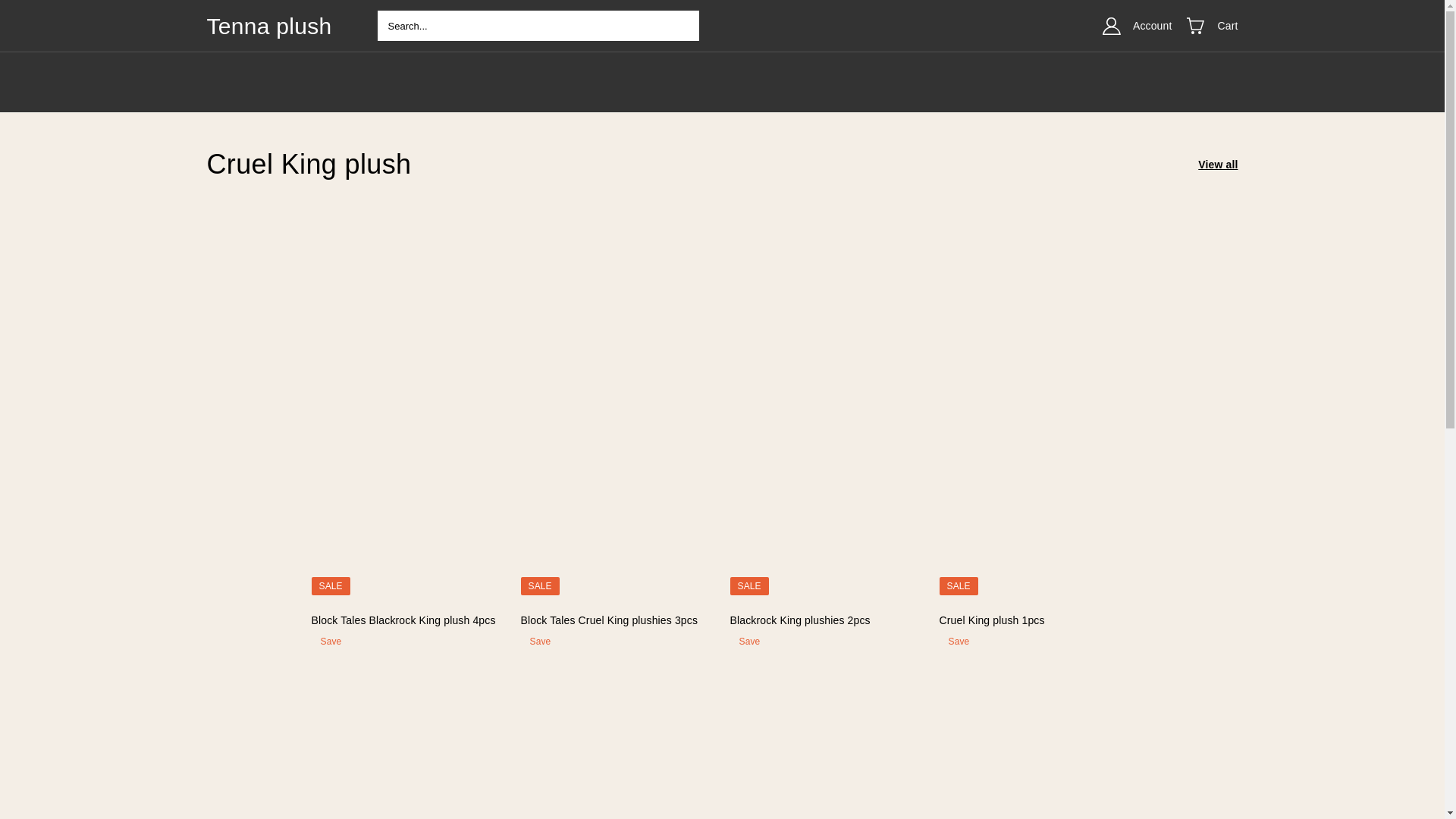Open Block Tales Cruel King plushies 3pcs

608,620
